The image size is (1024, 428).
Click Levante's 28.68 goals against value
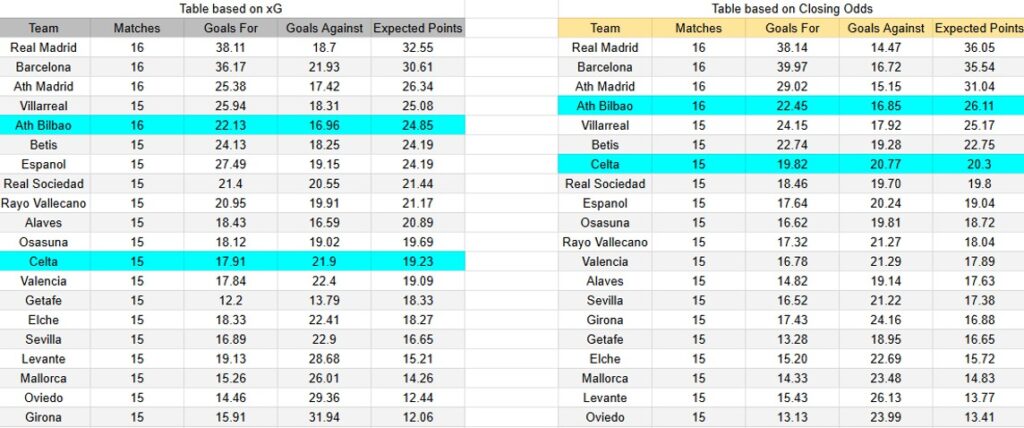point(324,359)
